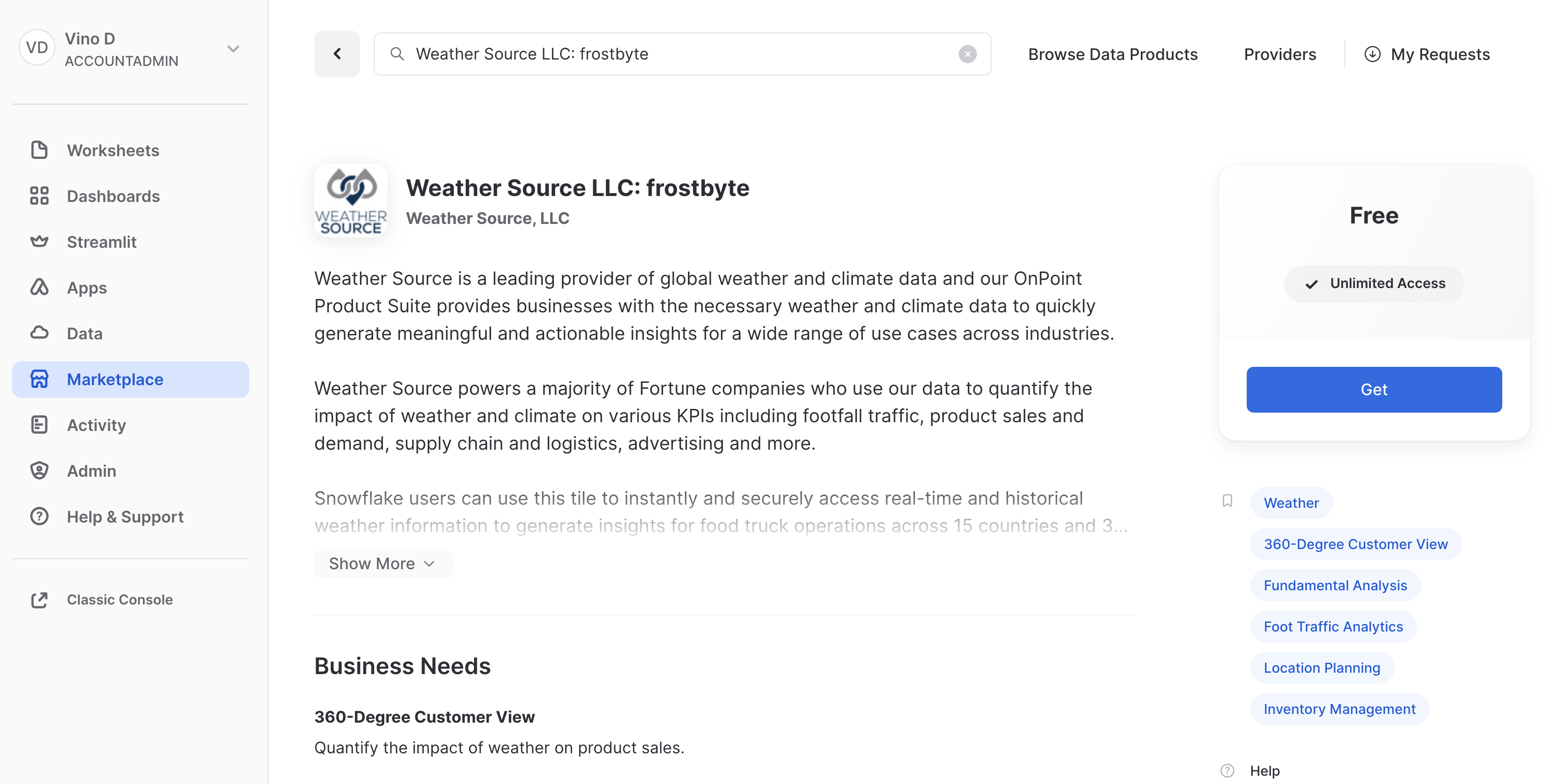The width and height of the screenshot is (1560, 784).
Task: Open the Streamlit section
Action: point(101,241)
